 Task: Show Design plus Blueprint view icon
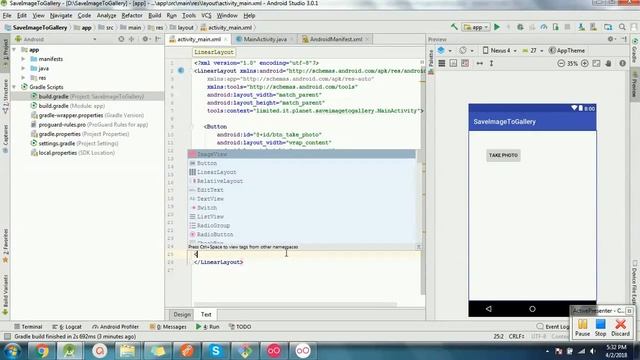[x=465, y=63]
